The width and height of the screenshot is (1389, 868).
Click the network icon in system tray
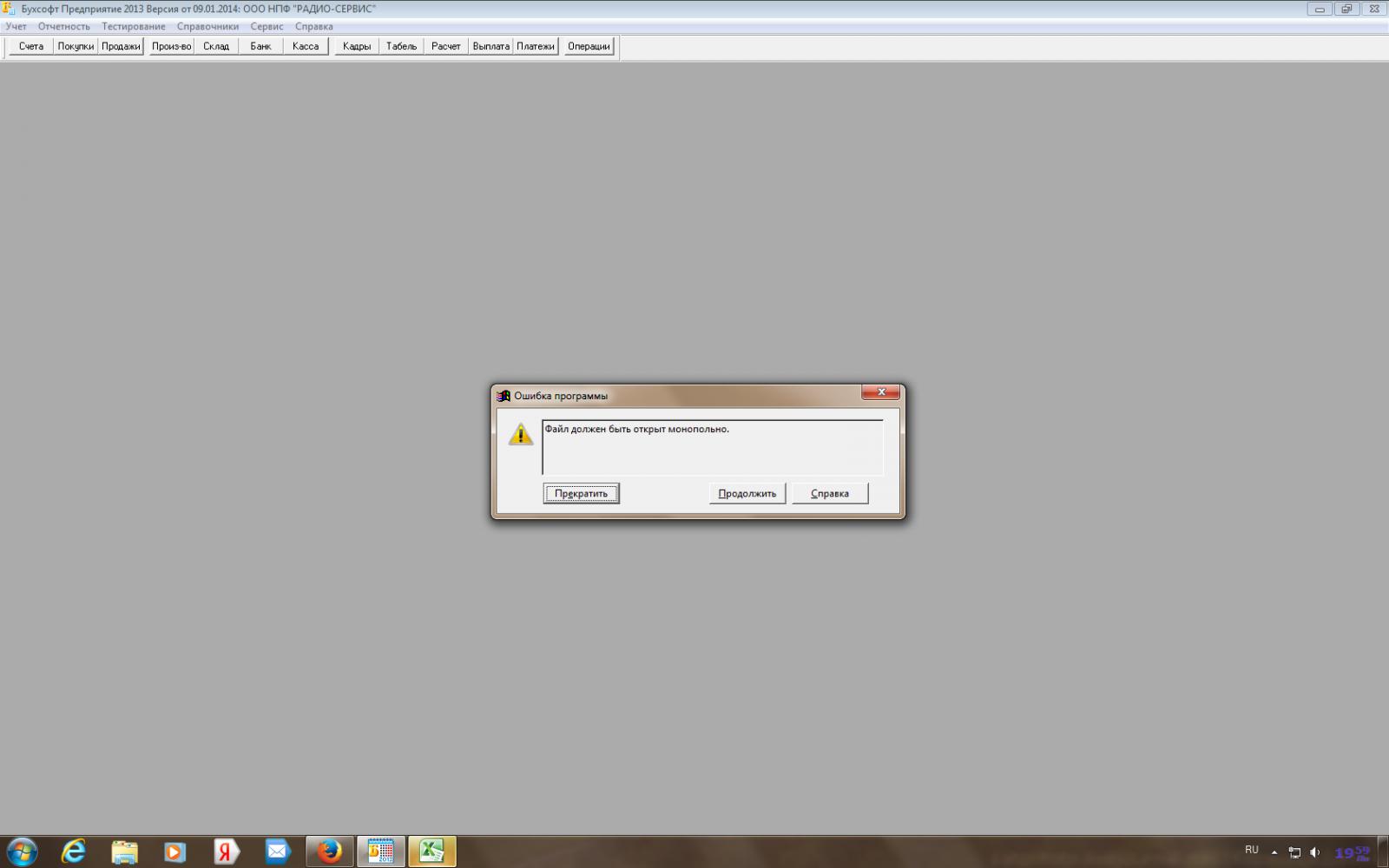(1294, 852)
